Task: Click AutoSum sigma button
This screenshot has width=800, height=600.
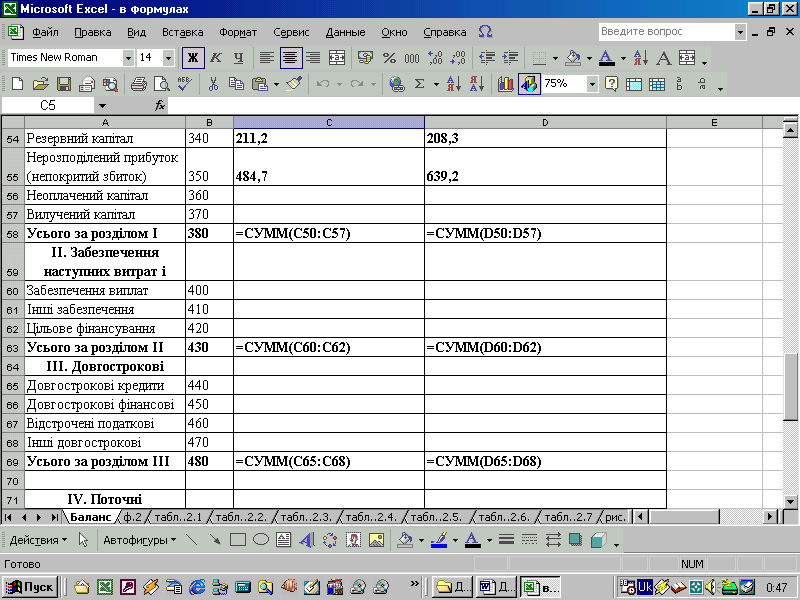Action: pyautogui.click(x=419, y=84)
